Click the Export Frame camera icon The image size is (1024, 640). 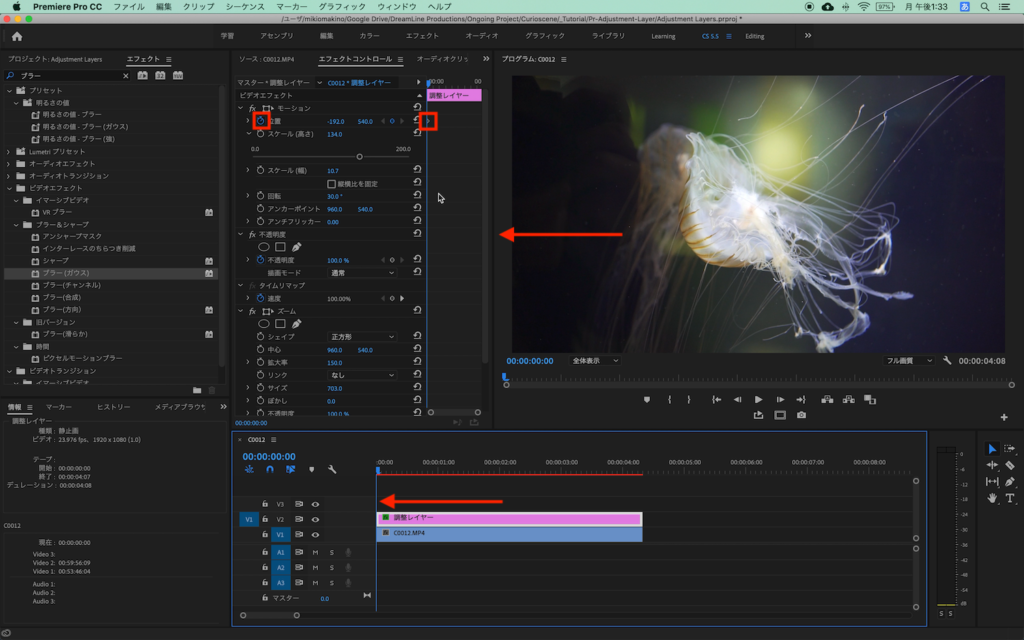[801, 415]
